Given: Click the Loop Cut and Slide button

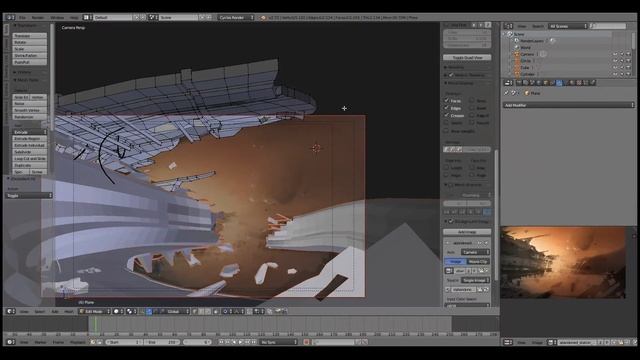Looking at the screenshot, I should click(29, 158).
